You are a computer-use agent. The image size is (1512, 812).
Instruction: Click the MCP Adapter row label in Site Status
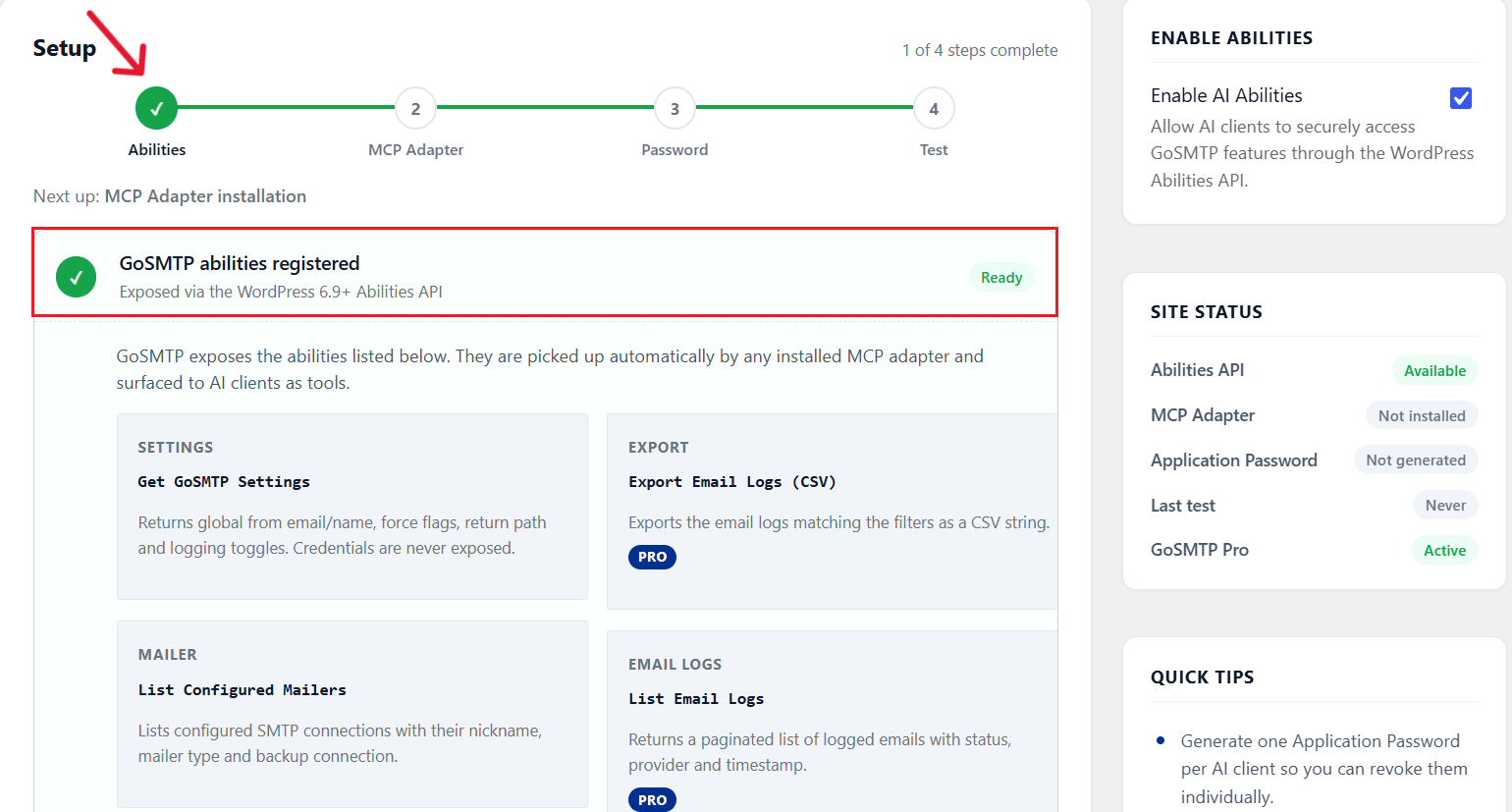click(1203, 415)
